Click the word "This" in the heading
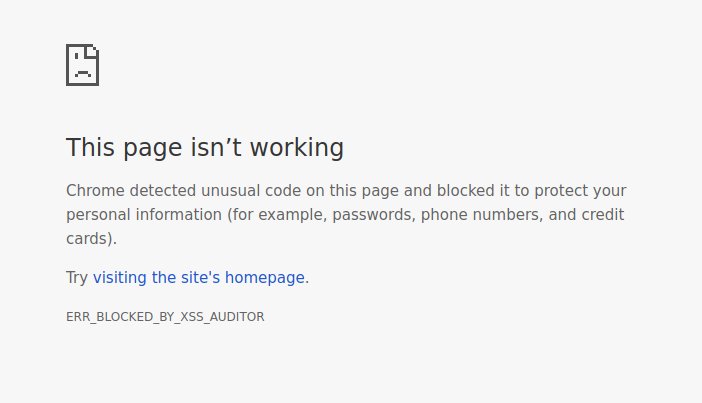This screenshot has width=702, height=403. click(x=90, y=148)
